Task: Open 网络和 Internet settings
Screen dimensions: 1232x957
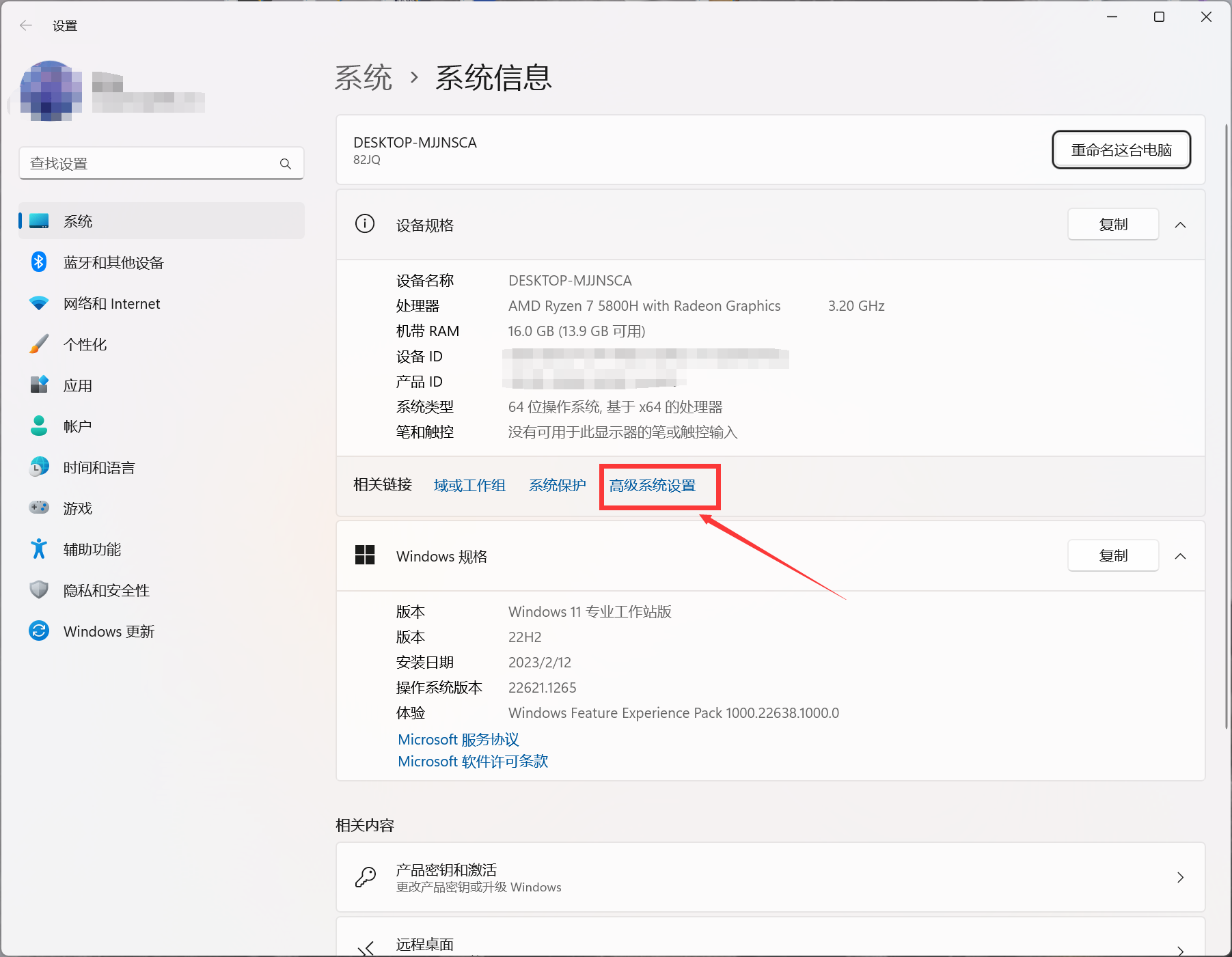Action: tap(161, 303)
